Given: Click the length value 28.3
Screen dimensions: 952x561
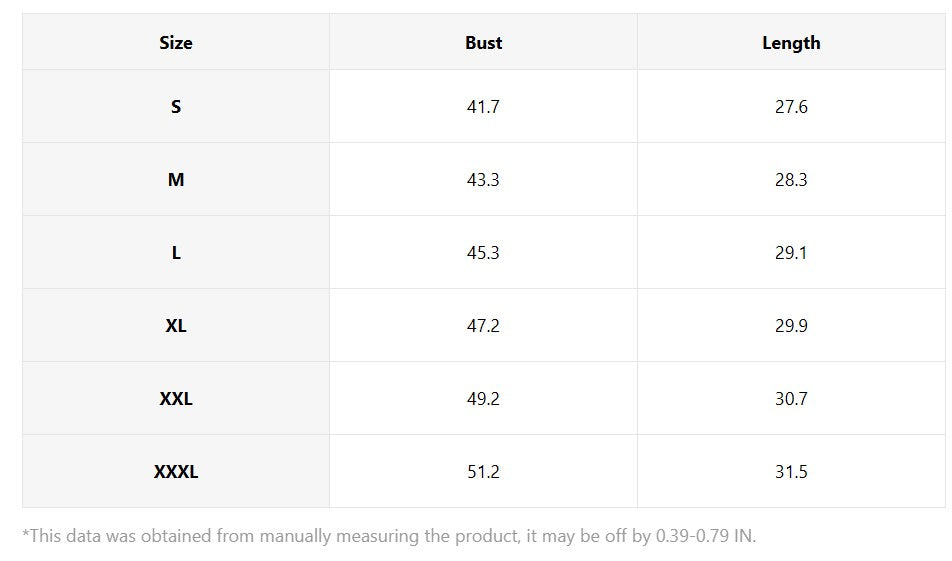Looking at the screenshot, I should [791, 180].
